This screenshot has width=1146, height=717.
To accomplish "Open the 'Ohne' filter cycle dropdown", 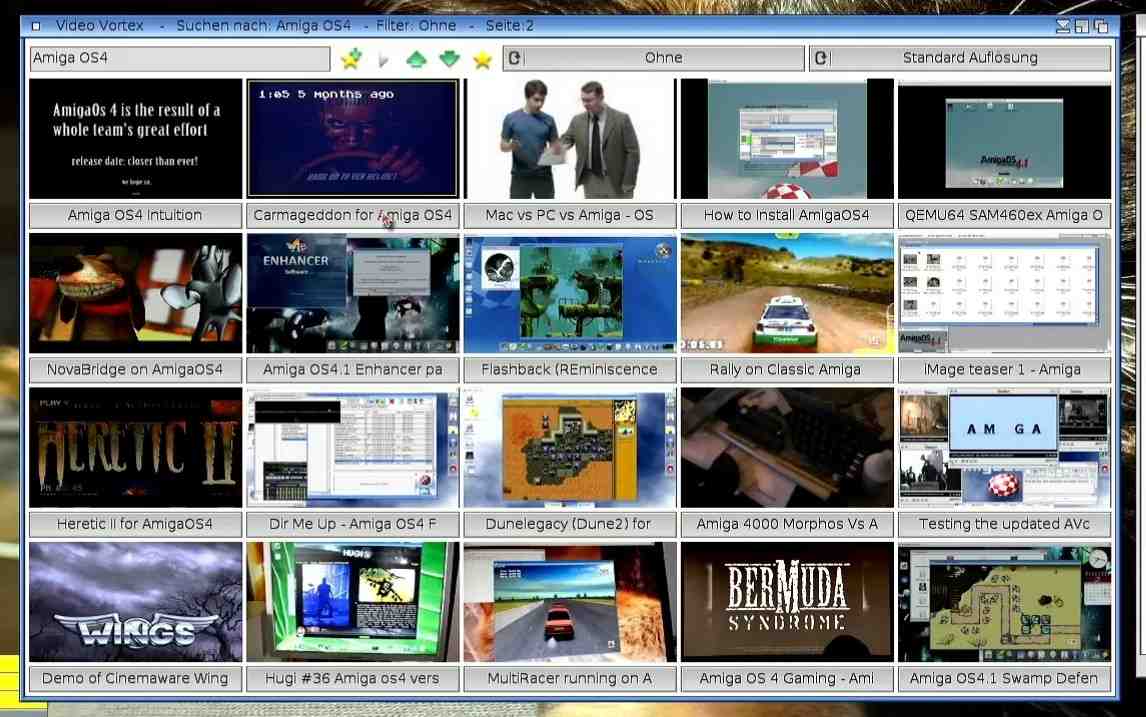I will coord(654,58).
